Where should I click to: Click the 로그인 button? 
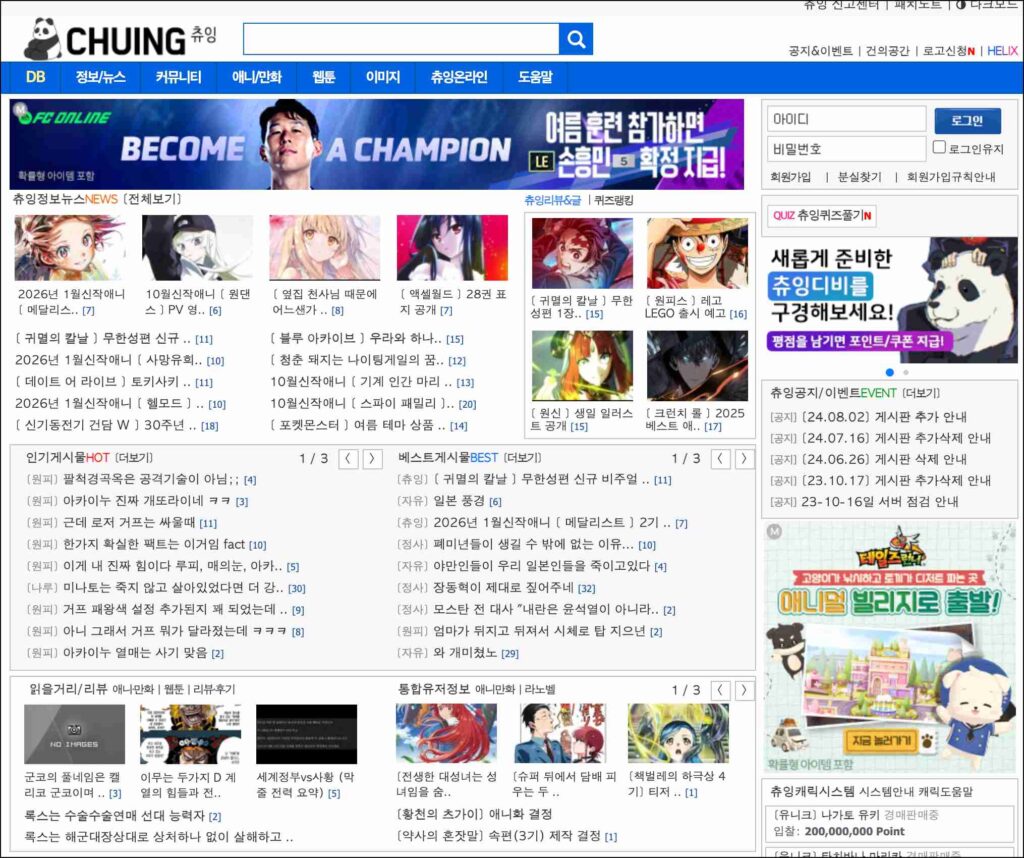coord(967,121)
